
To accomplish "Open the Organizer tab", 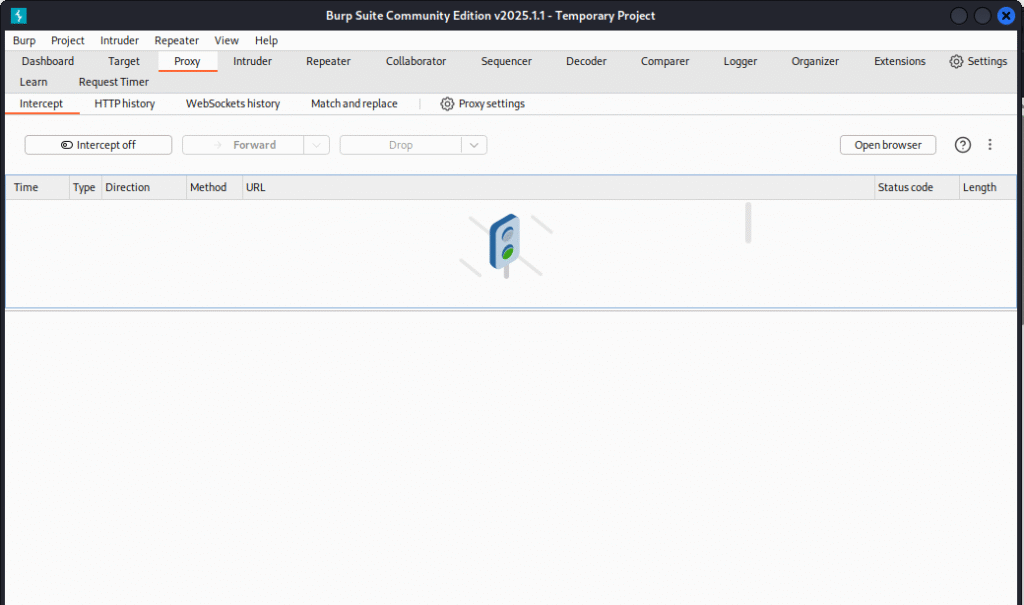I will [x=815, y=61].
